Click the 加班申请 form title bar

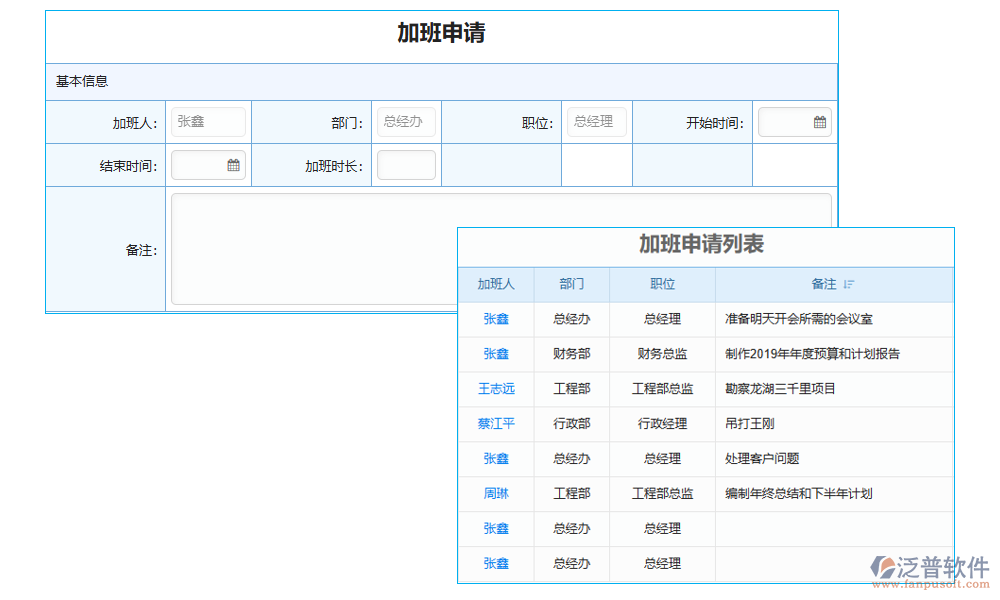pyautogui.click(x=440, y=34)
